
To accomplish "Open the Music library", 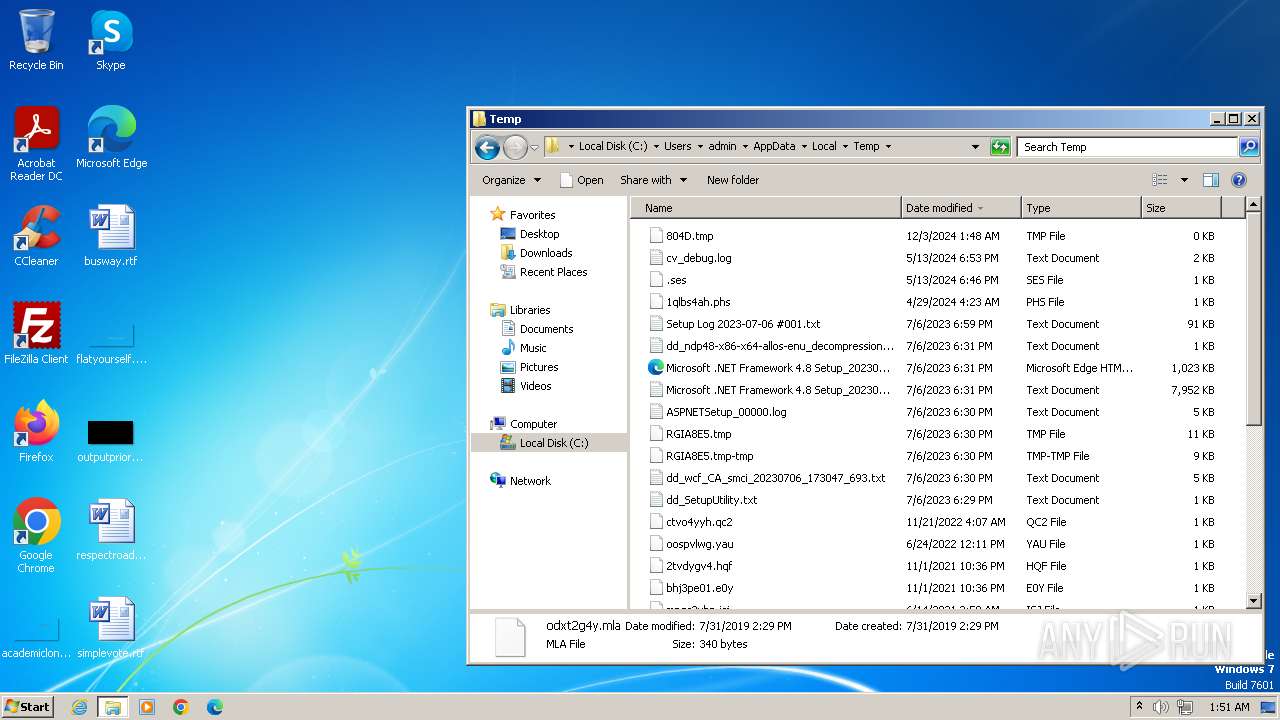I will coord(533,348).
